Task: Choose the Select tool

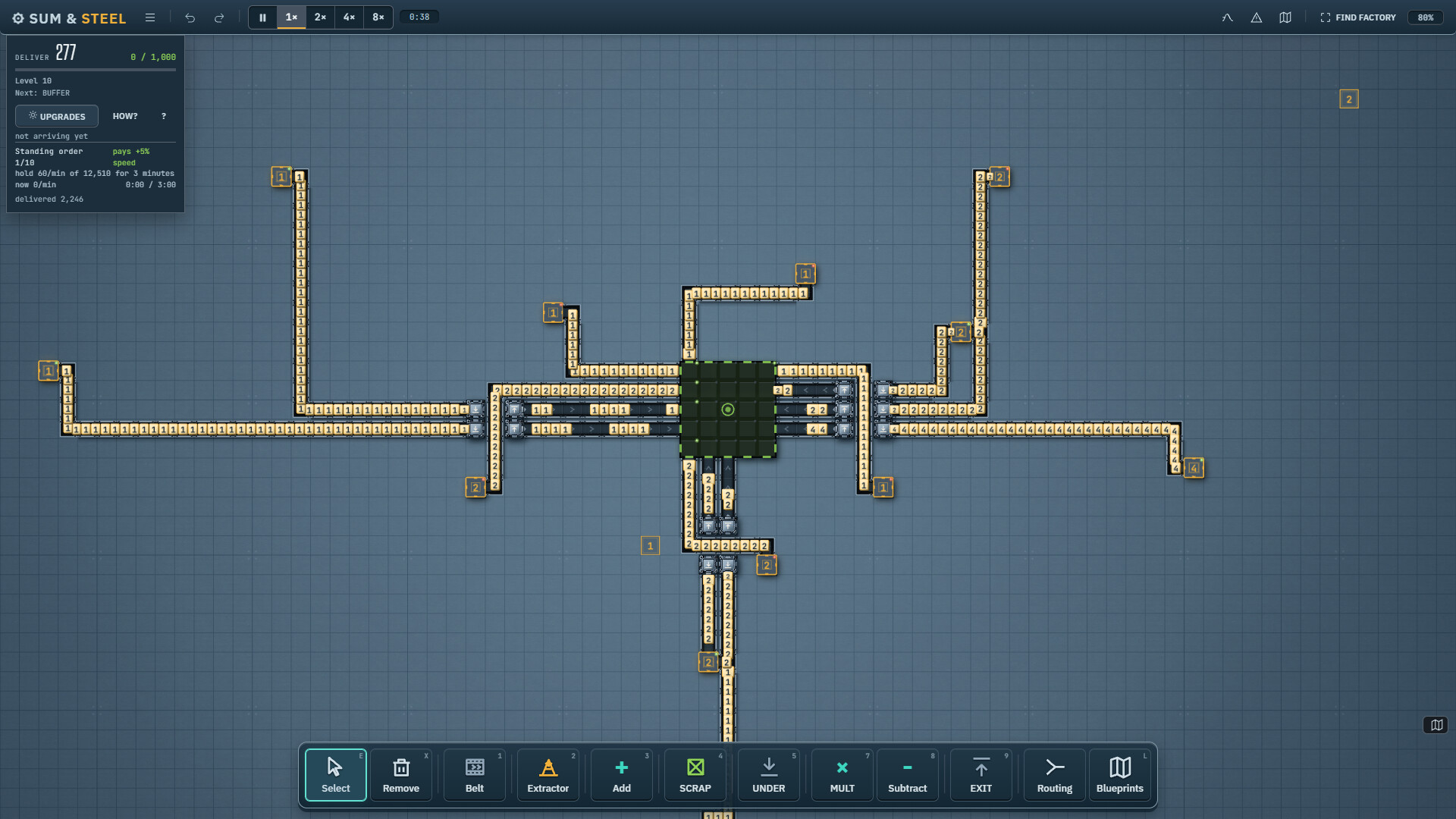Action: click(336, 775)
